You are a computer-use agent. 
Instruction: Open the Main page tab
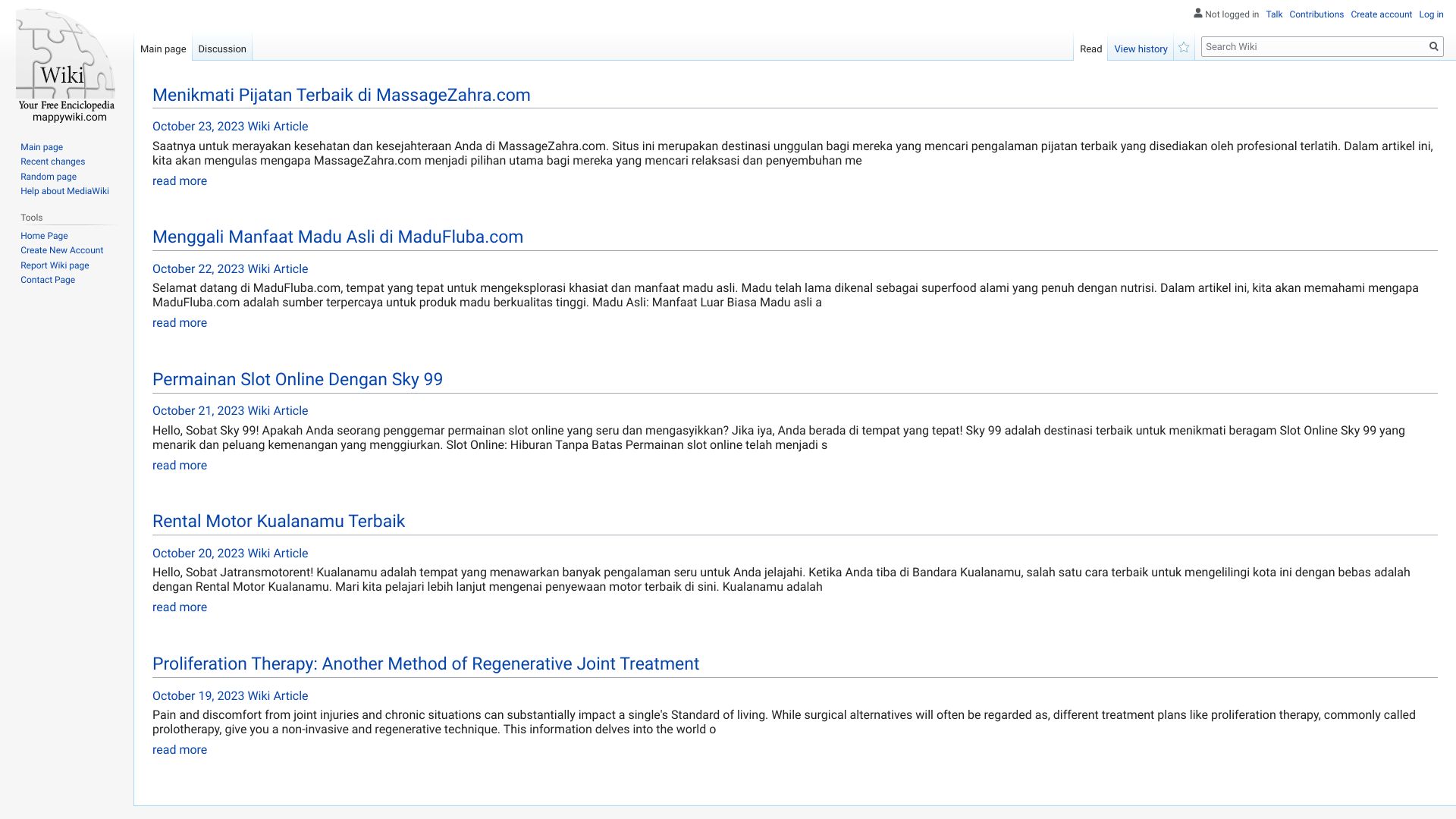click(x=163, y=49)
